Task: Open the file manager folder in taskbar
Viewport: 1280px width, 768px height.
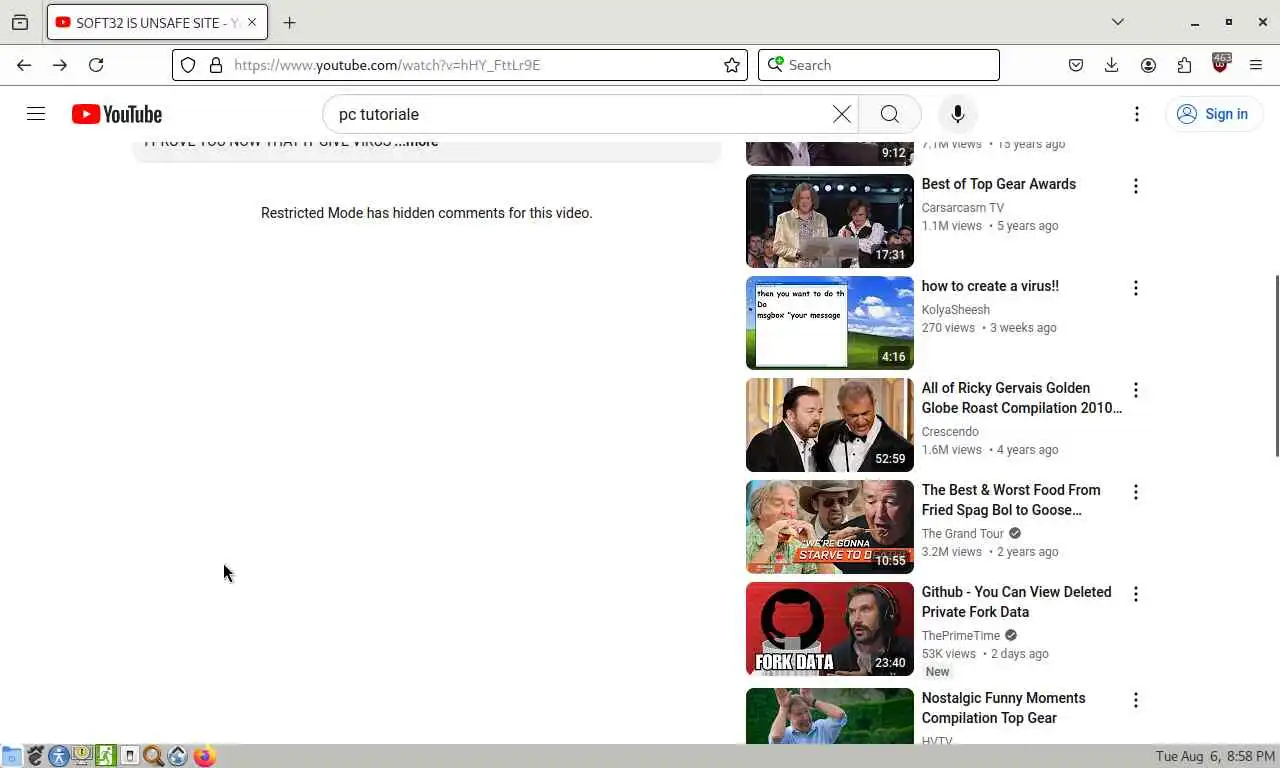Action: click(11, 756)
